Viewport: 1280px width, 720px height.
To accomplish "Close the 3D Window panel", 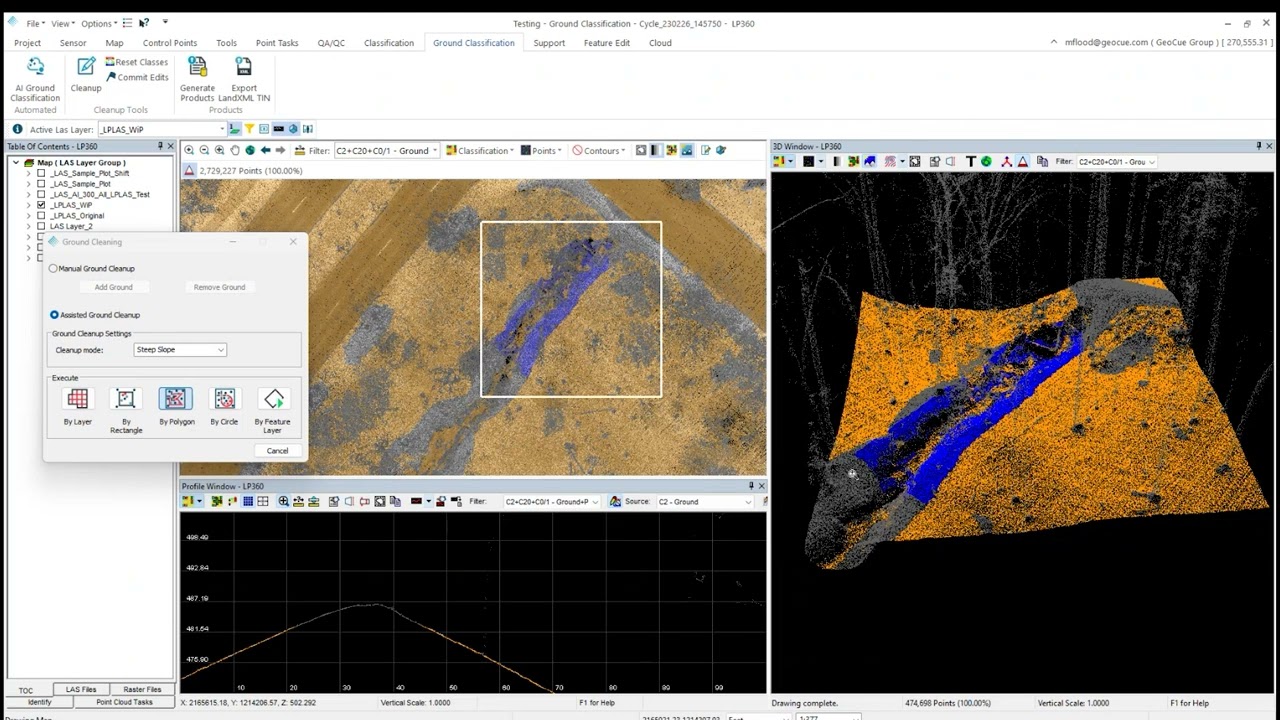I will (x=1269, y=146).
